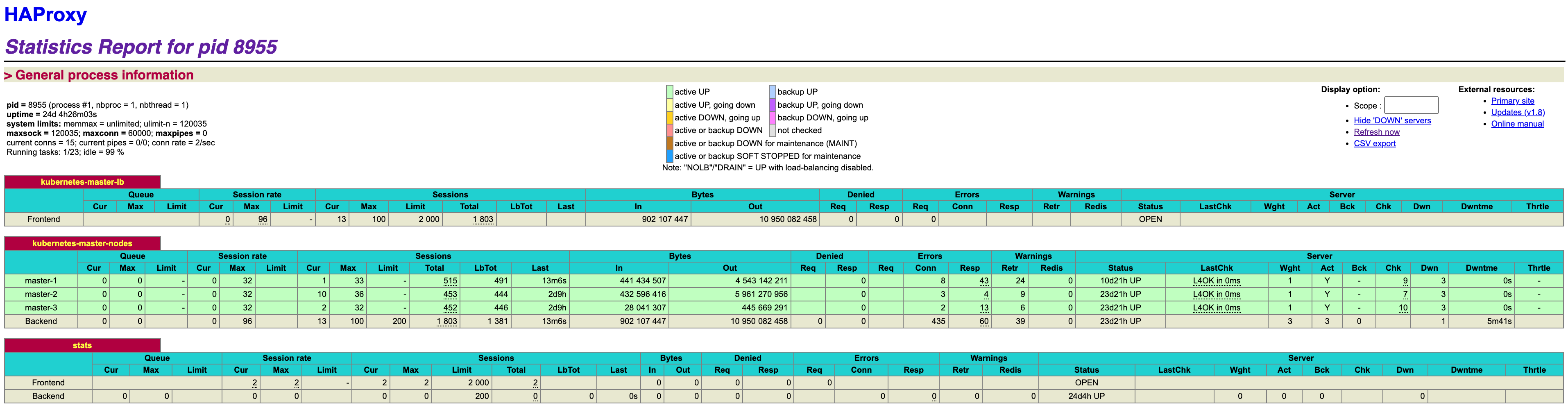Click master-3 response errors value 13
Image resolution: width=1568 pixels, height=412 pixels.
tap(983, 308)
